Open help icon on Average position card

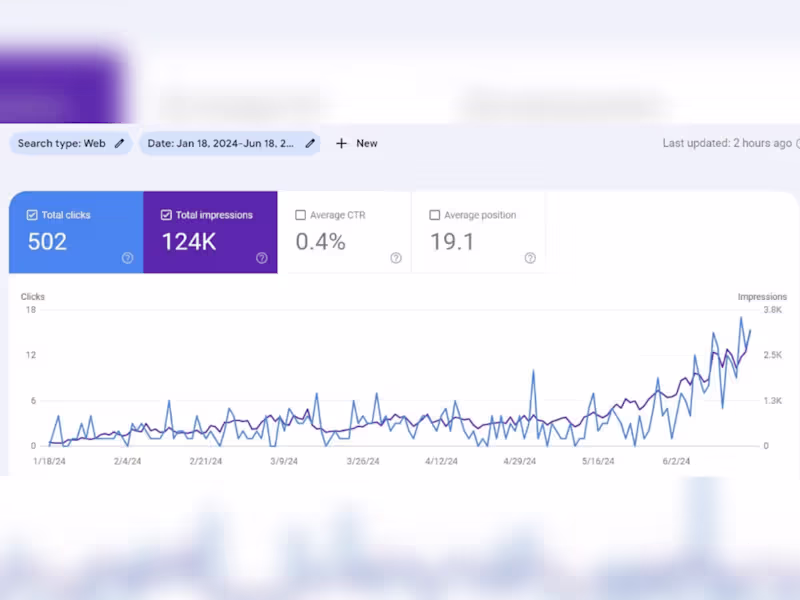point(530,258)
